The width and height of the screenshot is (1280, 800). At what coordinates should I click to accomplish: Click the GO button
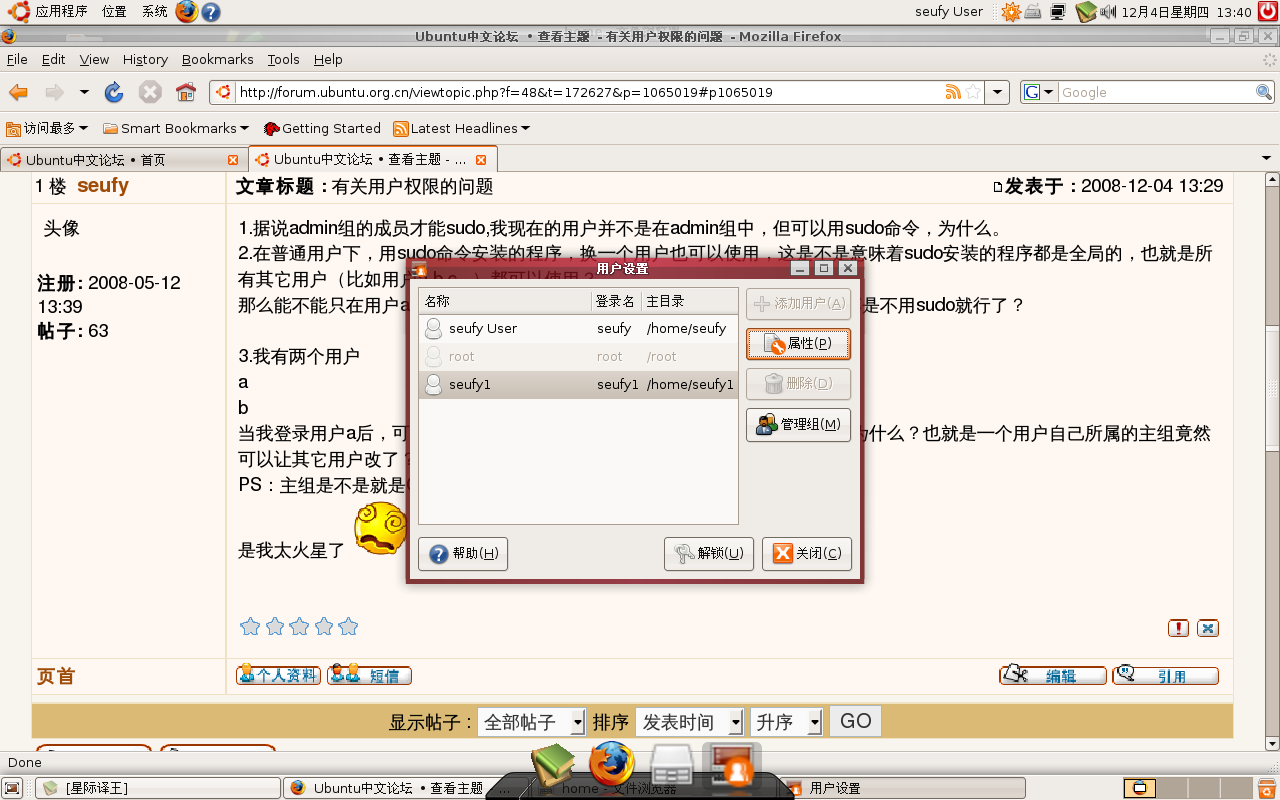pos(855,721)
